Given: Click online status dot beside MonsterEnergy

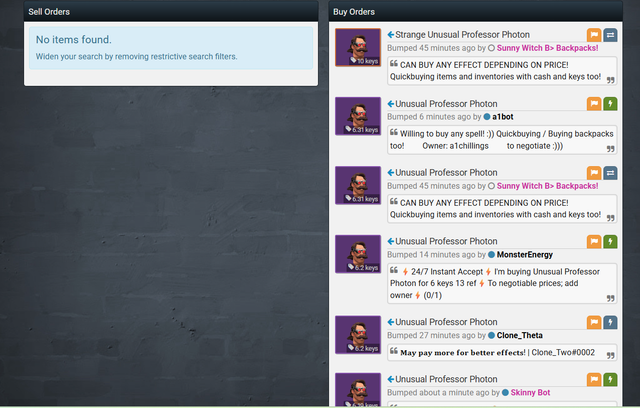Looking at the screenshot, I should coord(491,255).
